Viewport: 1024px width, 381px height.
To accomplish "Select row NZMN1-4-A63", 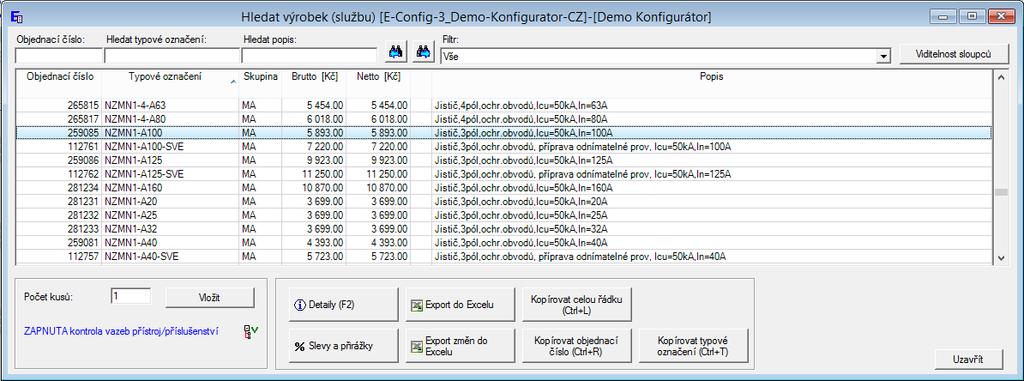I will (504, 105).
